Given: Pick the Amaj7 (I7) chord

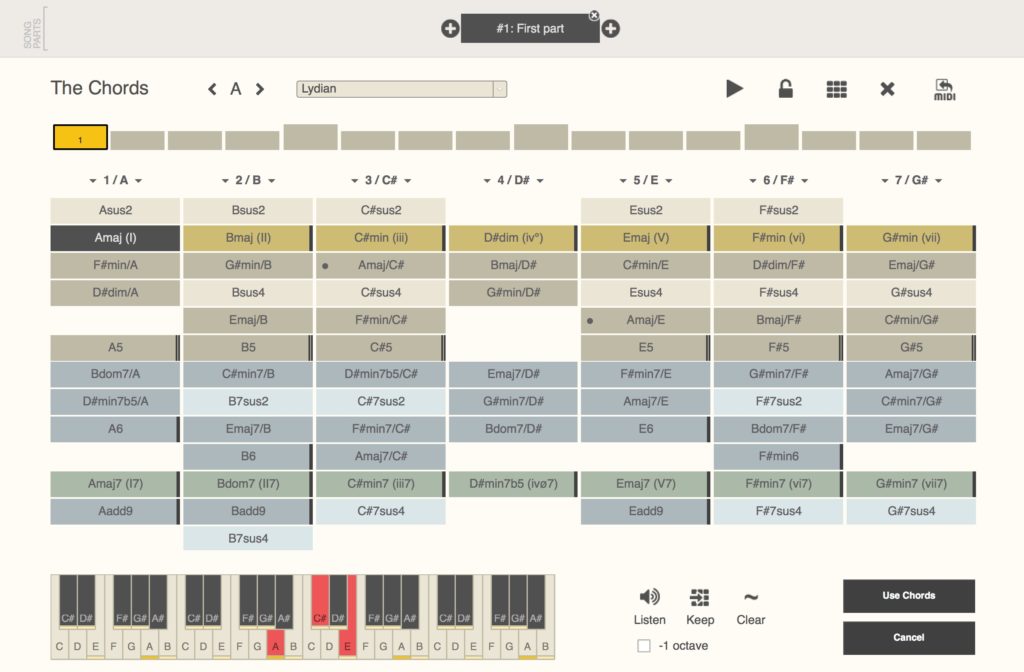Looking at the screenshot, I should 115,484.
